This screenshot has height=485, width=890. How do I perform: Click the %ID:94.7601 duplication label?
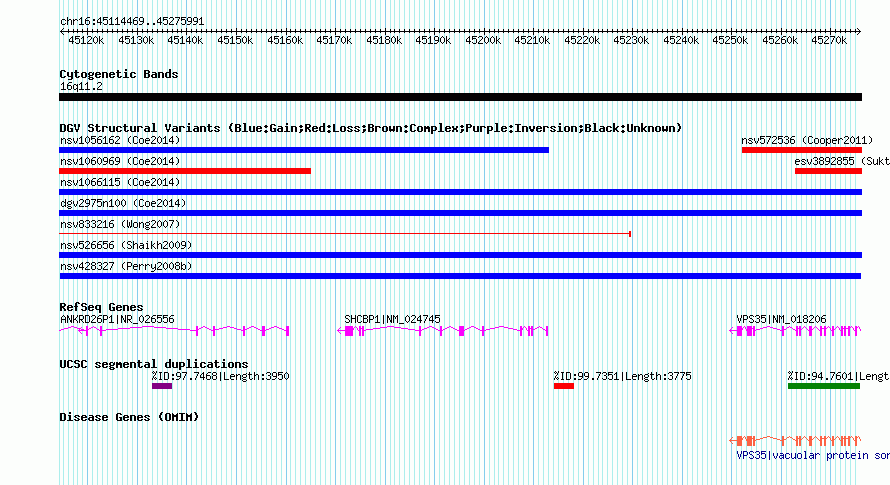(838, 376)
